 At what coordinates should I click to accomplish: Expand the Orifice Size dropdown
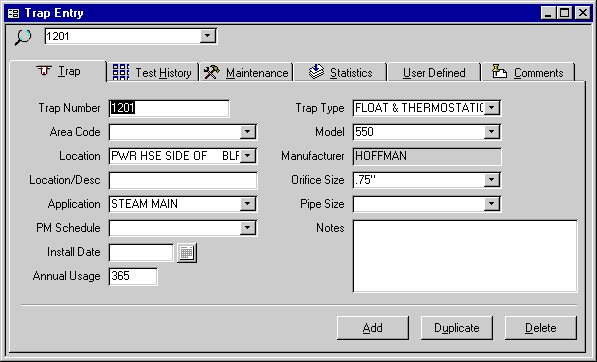(x=492, y=180)
